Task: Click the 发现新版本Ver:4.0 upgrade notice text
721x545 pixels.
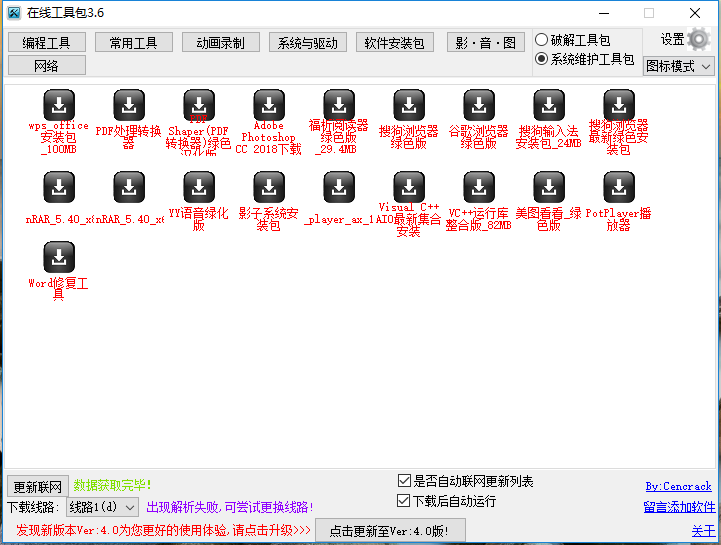Action: click(x=163, y=530)
